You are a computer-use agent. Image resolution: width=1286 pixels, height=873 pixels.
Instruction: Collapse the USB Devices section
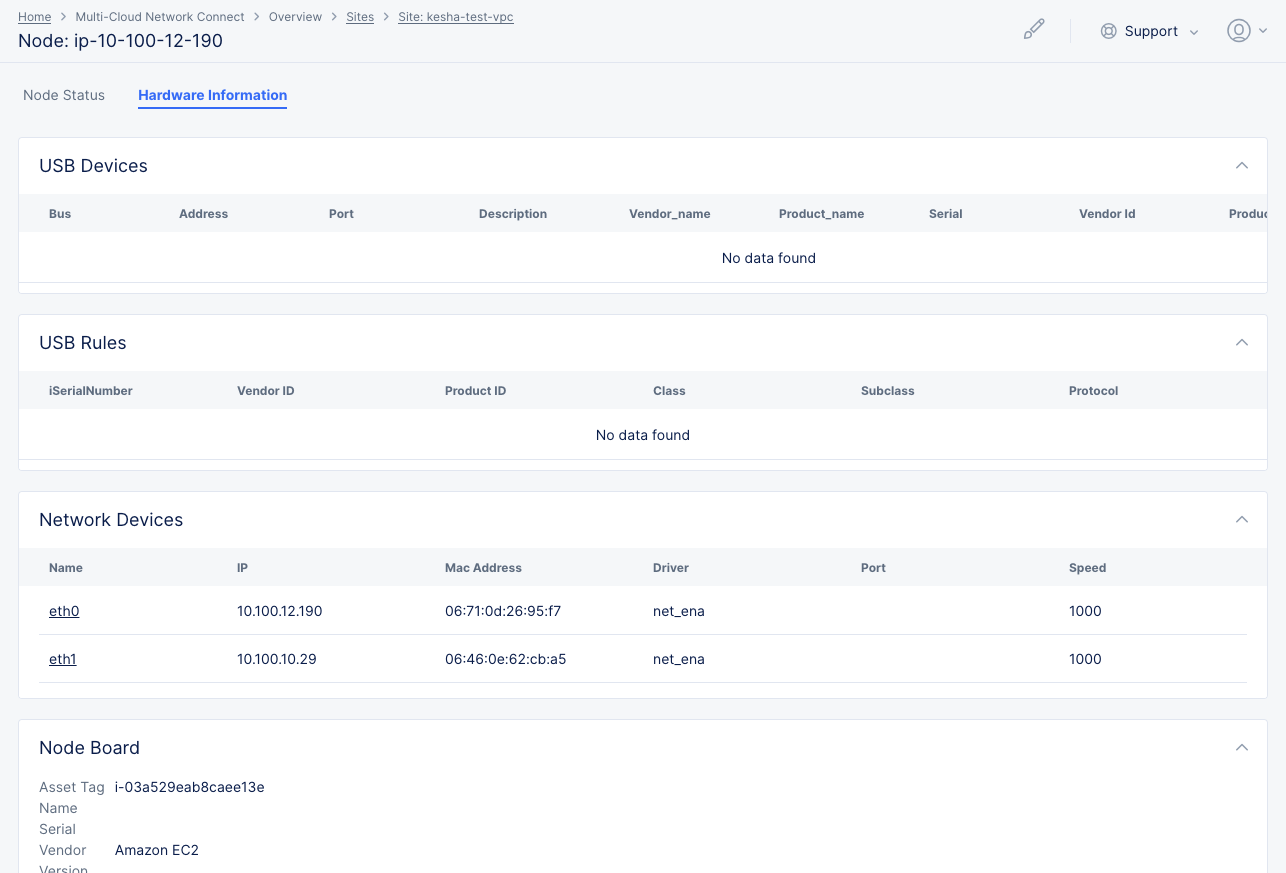coord(1241,166)
